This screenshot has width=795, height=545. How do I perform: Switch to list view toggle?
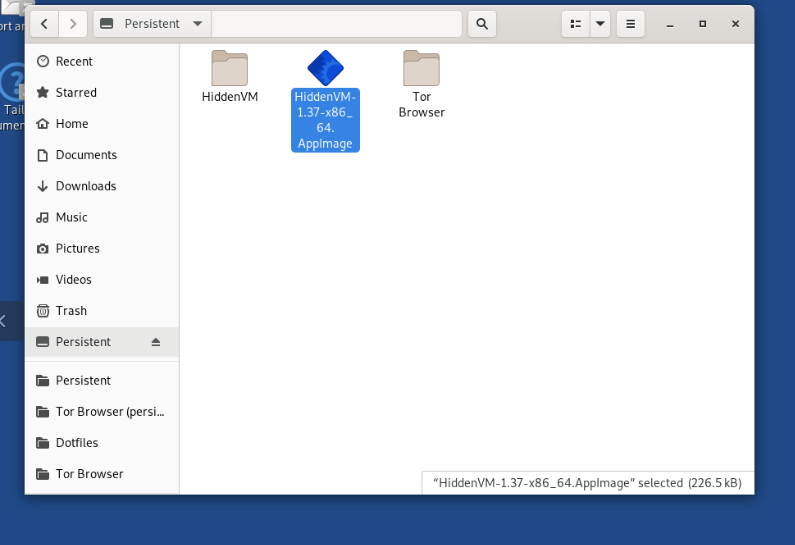pos(575,24)
